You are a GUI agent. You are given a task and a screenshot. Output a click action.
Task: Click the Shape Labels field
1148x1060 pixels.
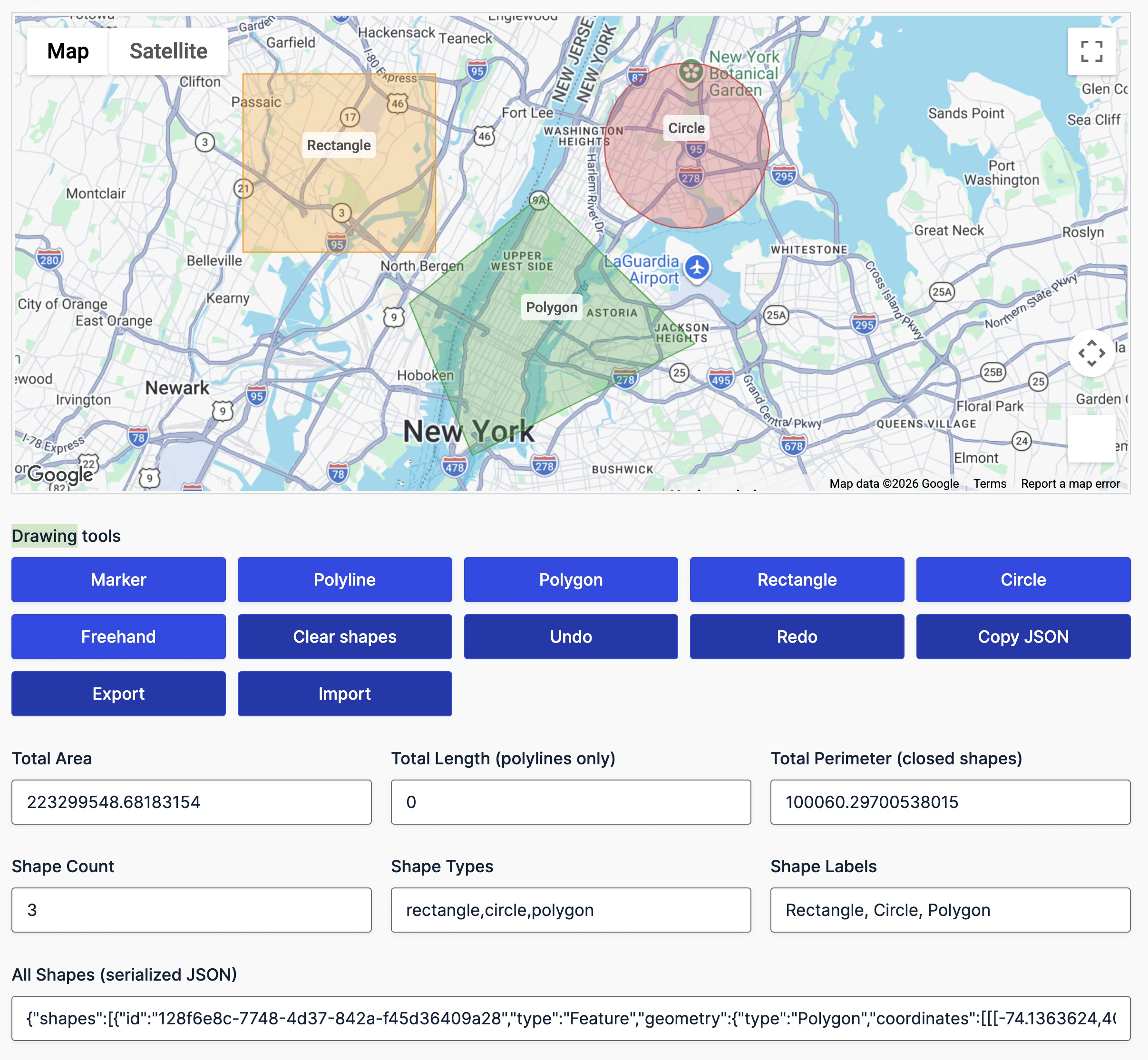[950, 910]
